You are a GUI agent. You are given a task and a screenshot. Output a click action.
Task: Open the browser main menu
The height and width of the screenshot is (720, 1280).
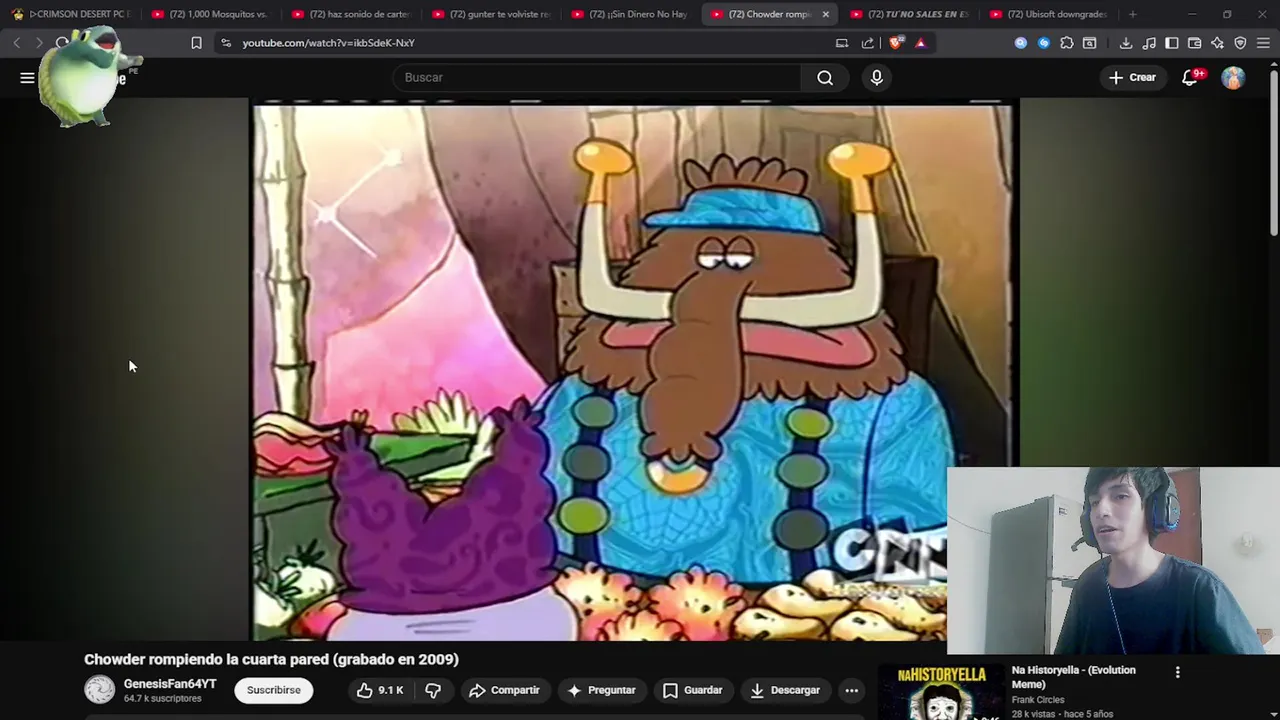[1263, 43]
